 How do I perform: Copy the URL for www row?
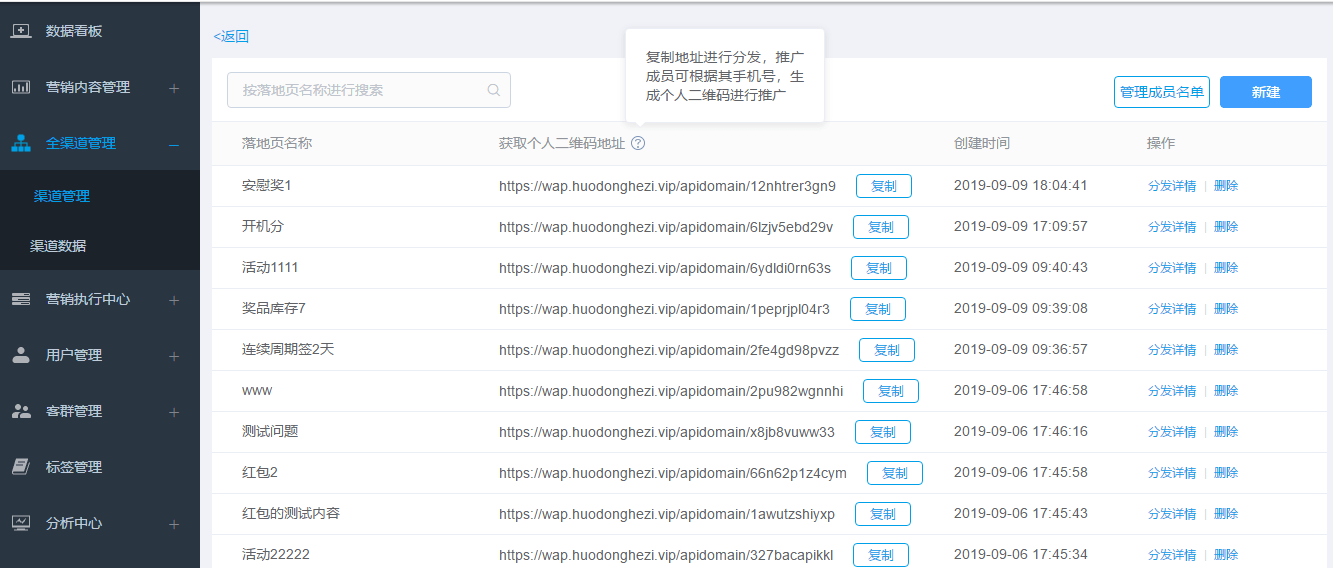891,391
